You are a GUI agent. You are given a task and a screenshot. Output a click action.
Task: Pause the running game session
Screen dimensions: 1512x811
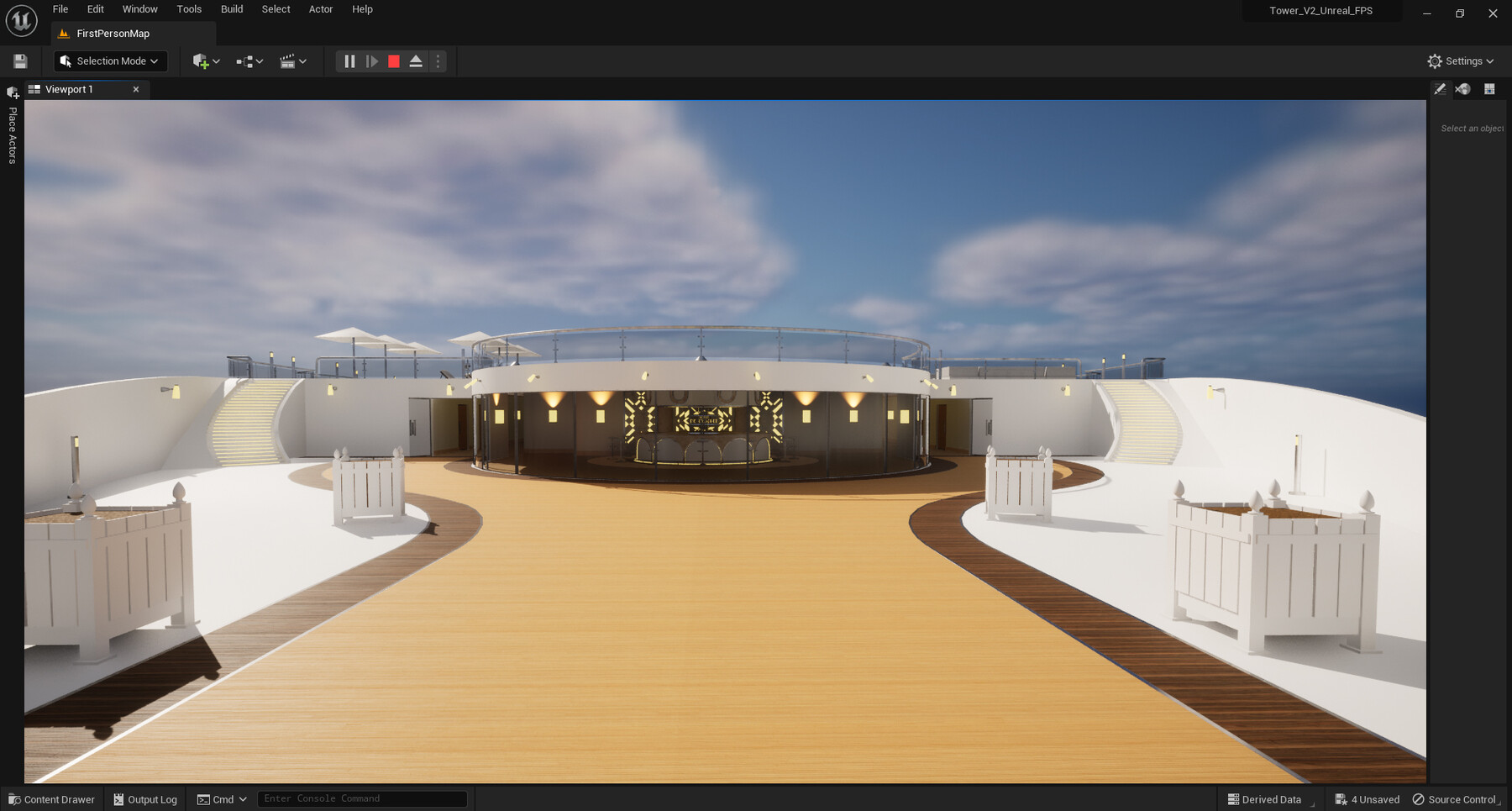[x=349, y=61]
